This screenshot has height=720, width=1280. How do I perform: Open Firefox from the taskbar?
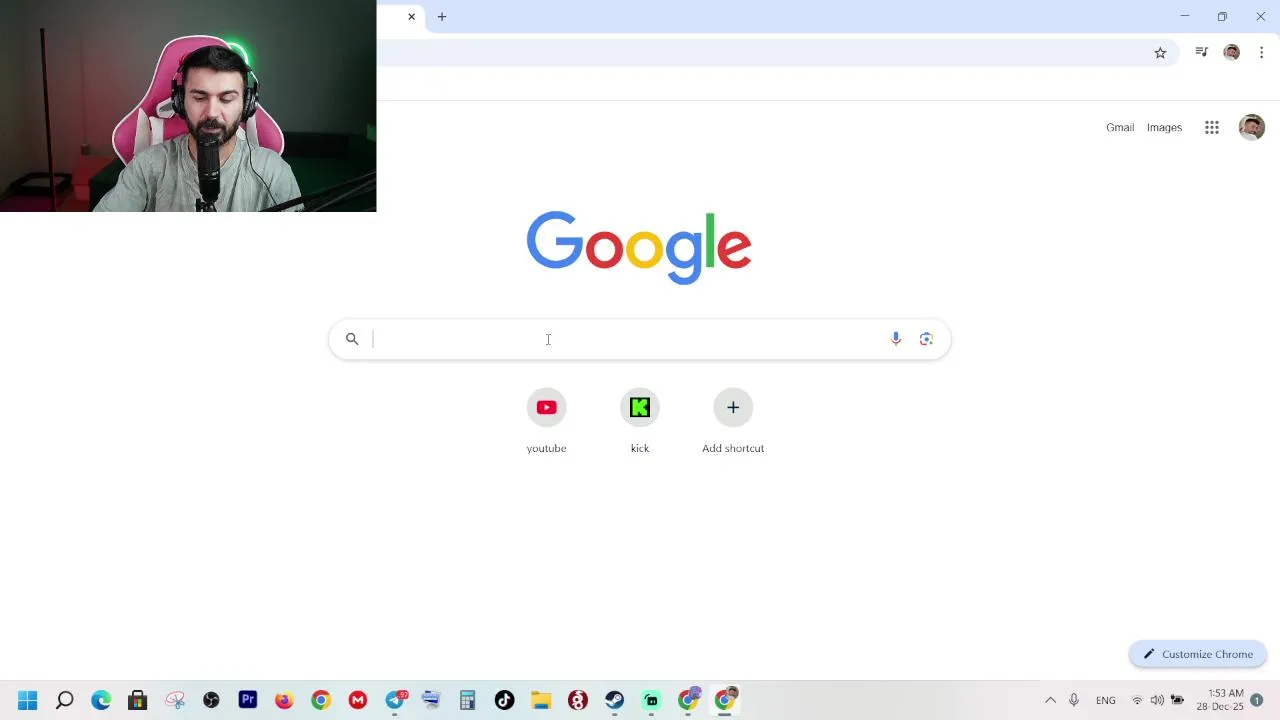coord(284,700)
